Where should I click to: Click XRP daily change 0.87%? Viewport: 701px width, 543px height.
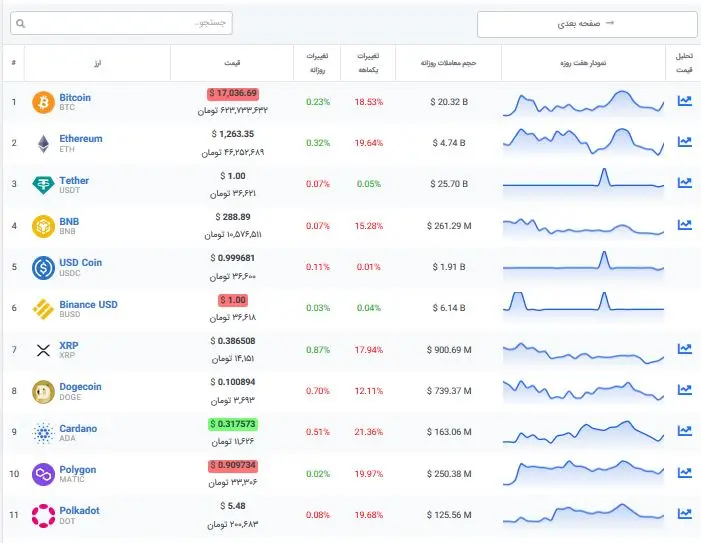318,350
